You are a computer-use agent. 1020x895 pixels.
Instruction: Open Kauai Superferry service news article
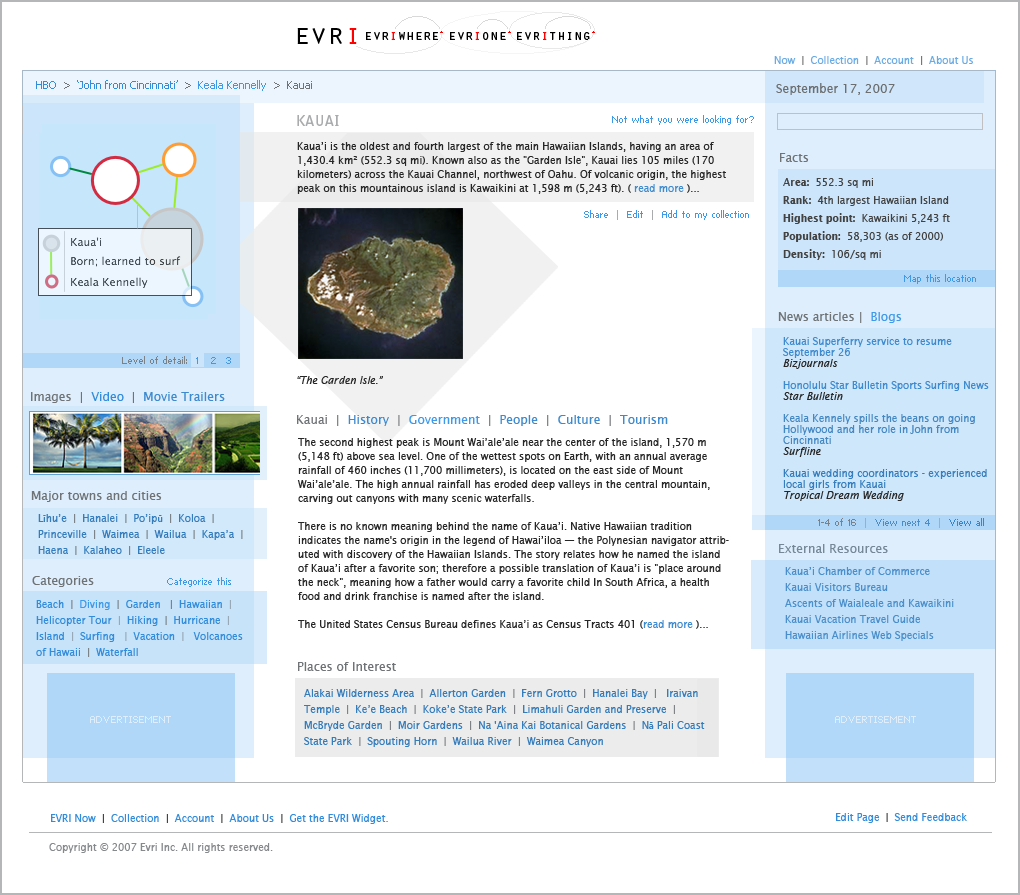tap(866, 347)
